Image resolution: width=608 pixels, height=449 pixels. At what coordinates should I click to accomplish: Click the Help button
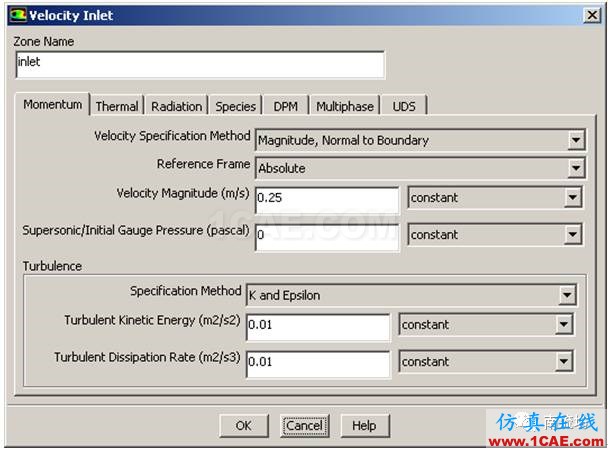coord(364,426)
